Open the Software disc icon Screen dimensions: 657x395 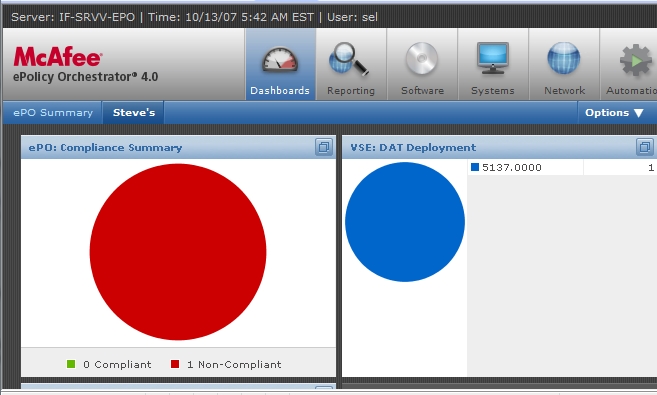tap(422, 59)
